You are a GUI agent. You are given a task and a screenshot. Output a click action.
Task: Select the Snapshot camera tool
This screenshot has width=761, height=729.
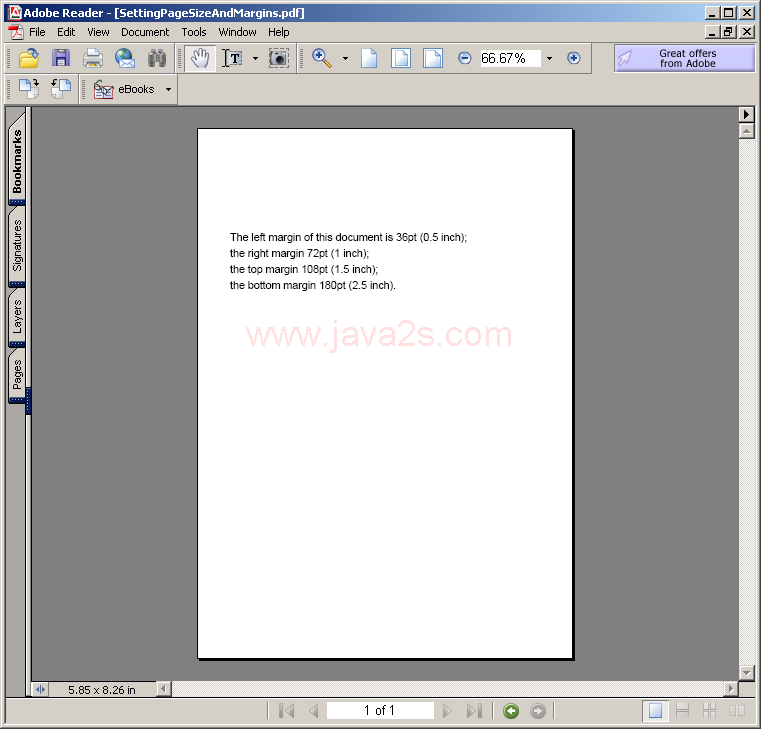279,58
